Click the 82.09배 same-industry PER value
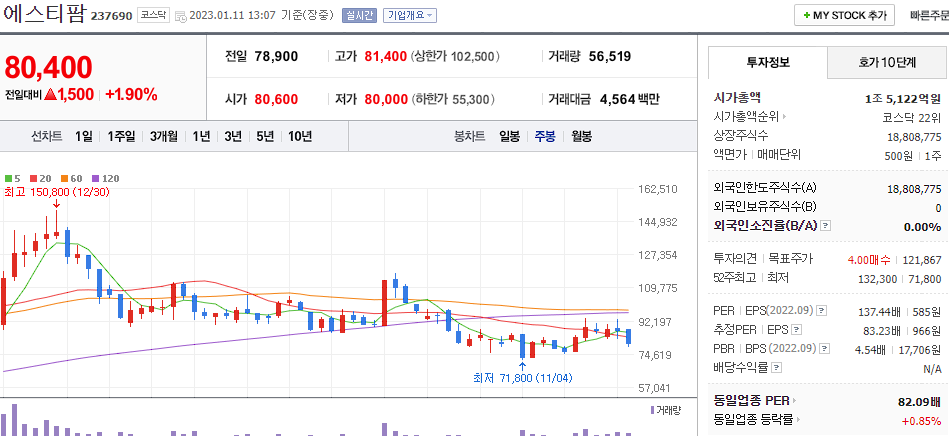 coord(920,401)
